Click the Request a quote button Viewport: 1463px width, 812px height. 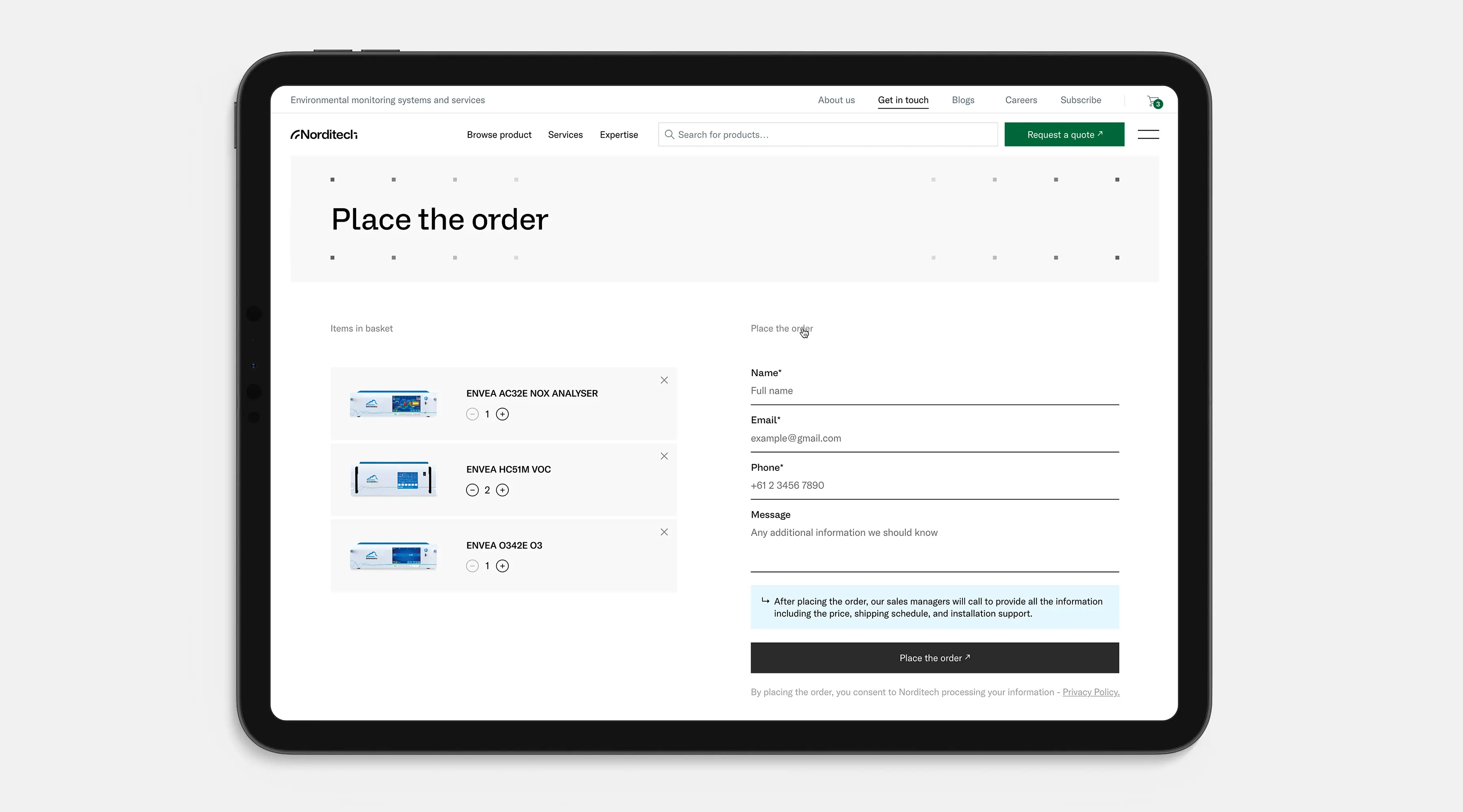tap(1064, 134)
